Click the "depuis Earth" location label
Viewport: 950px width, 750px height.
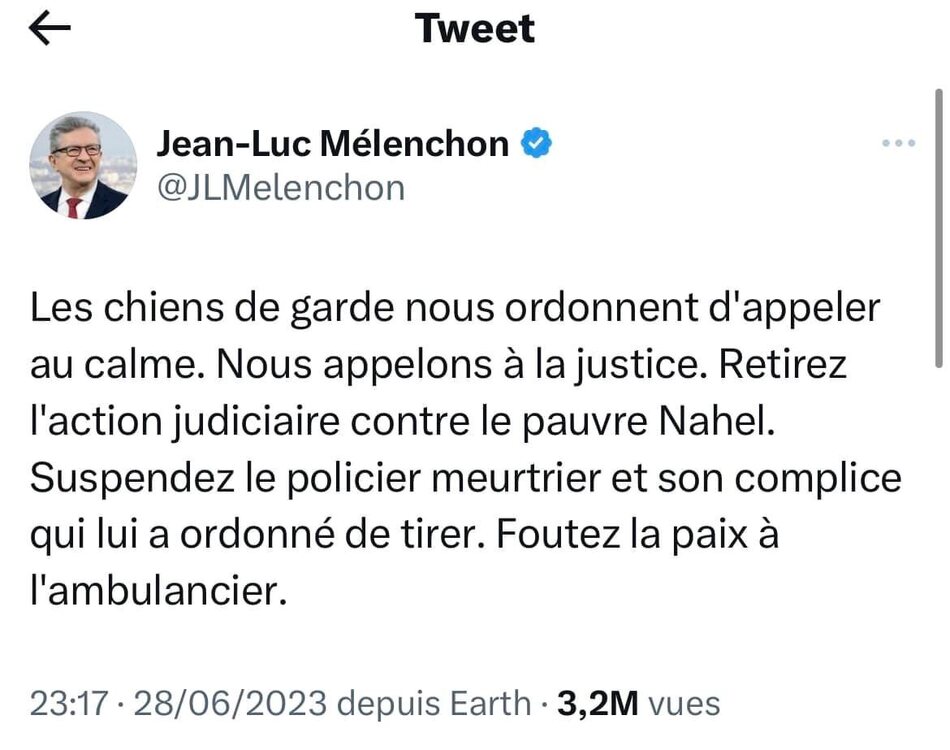434,703
